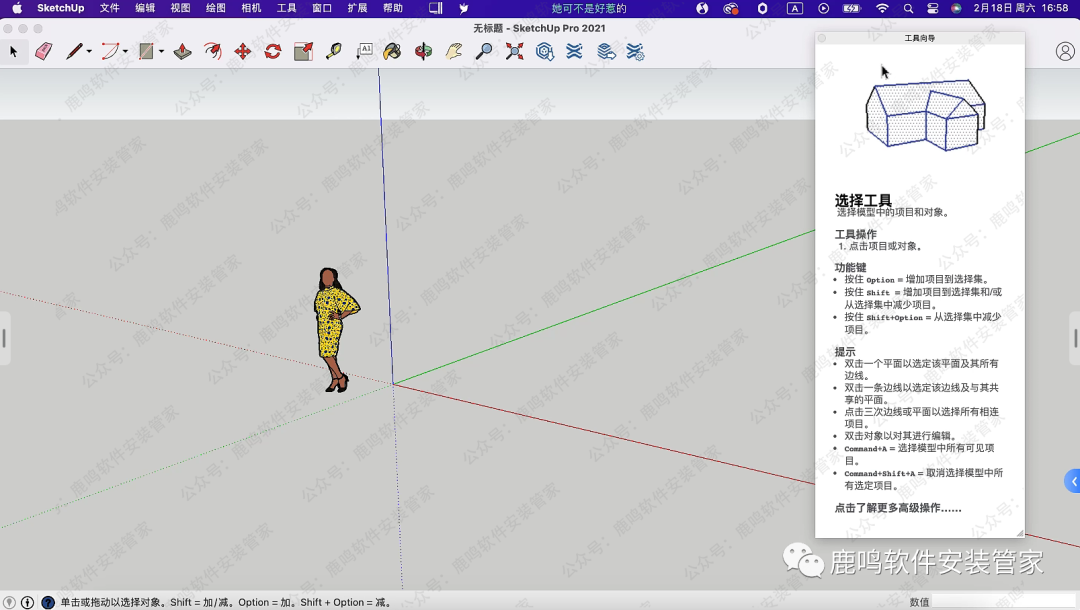This screenshot has height=610, width=1080.
Task: Open macOS Control Center in menu bar
Action: pos(933,8)
